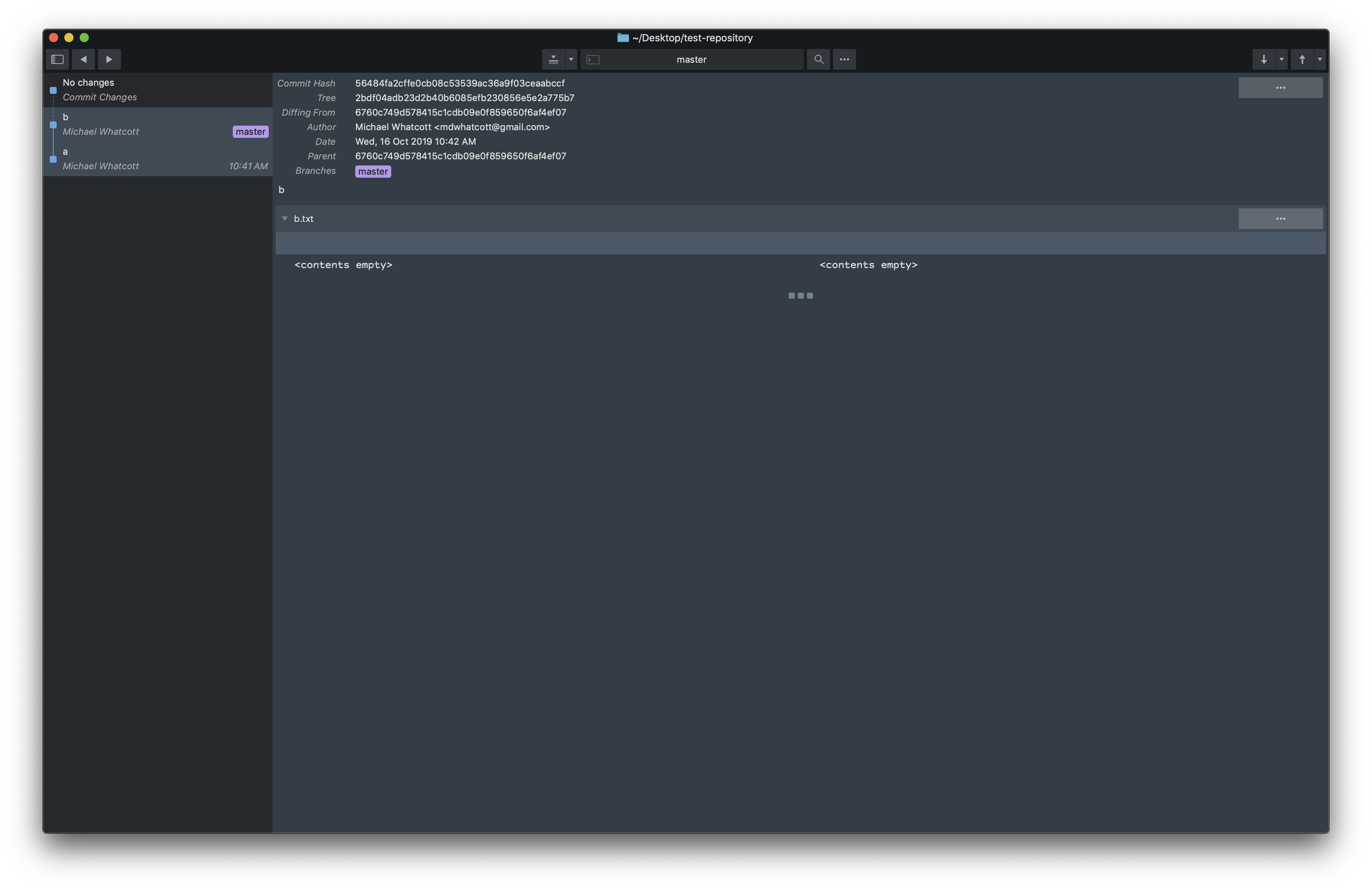Viewport: 1372px width, 890px height.
Task: Open the command palette terminal icon
Action: 593,59
